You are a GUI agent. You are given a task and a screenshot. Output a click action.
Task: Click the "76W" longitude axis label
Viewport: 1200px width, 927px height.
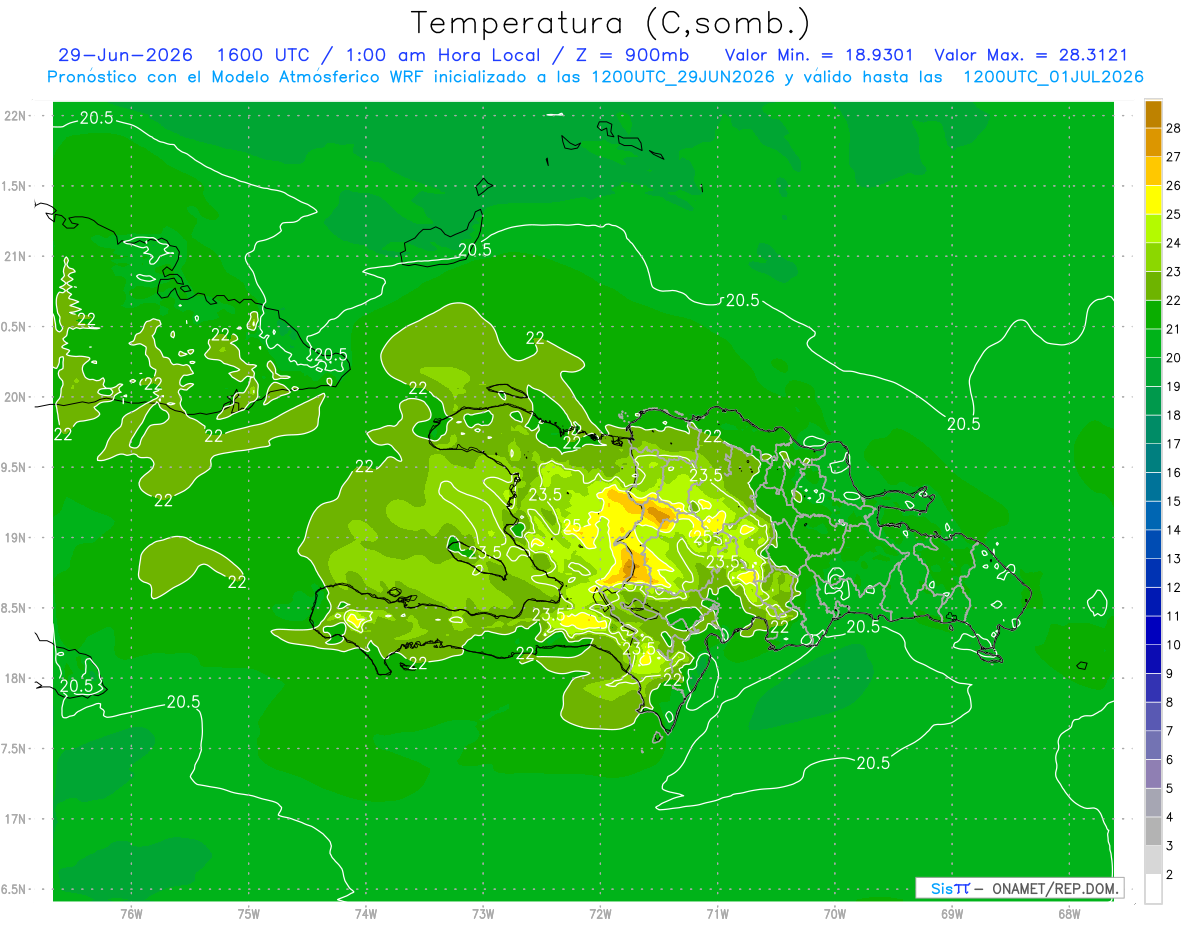(x=131, y=913)
